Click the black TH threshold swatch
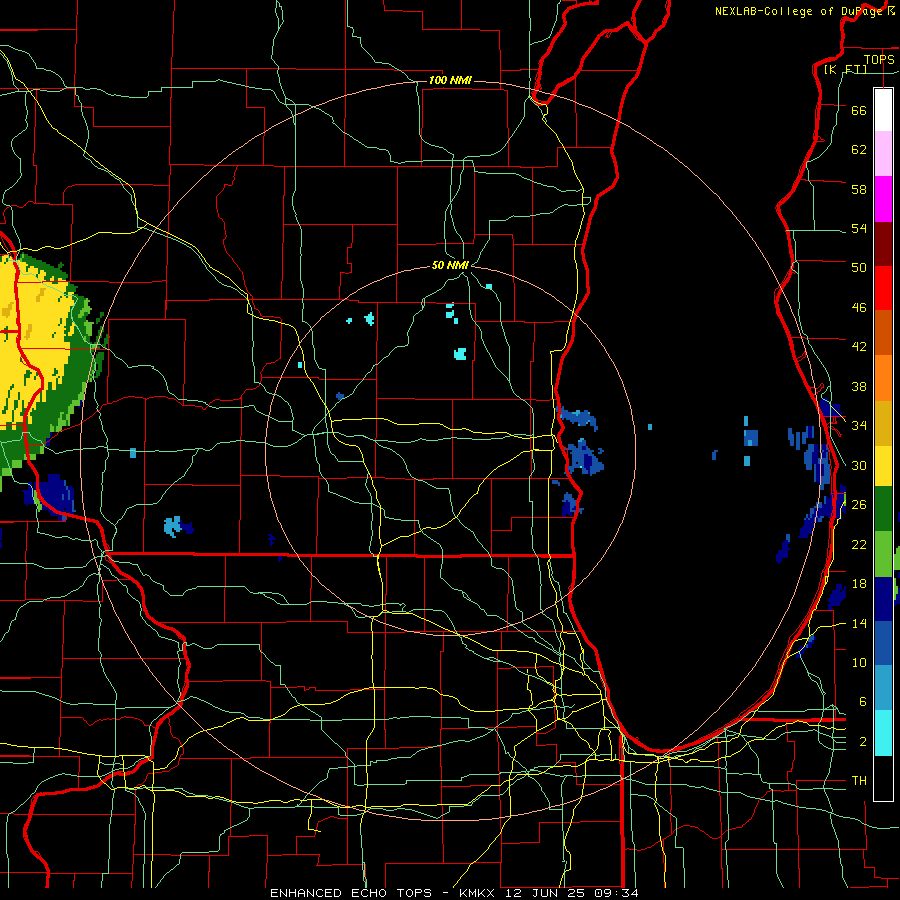Viewport: 900px width, 900px height. click(x=883, y=778)
